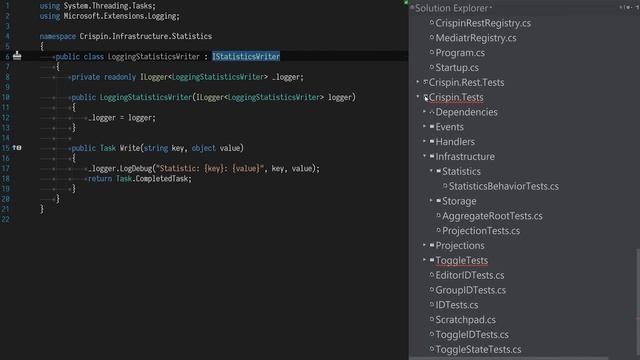
Task: Open AggregateRootTests.cs
Action: (x=492, y=216)
